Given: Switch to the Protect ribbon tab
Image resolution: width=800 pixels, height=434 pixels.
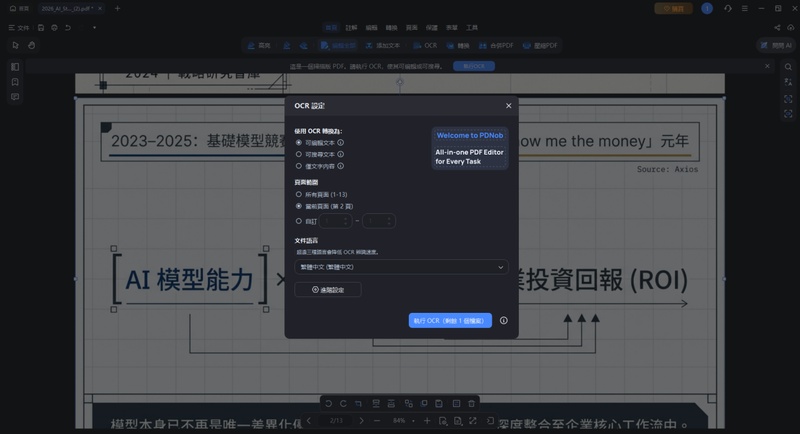Looking at the screenshot, I should pos(432,28).
